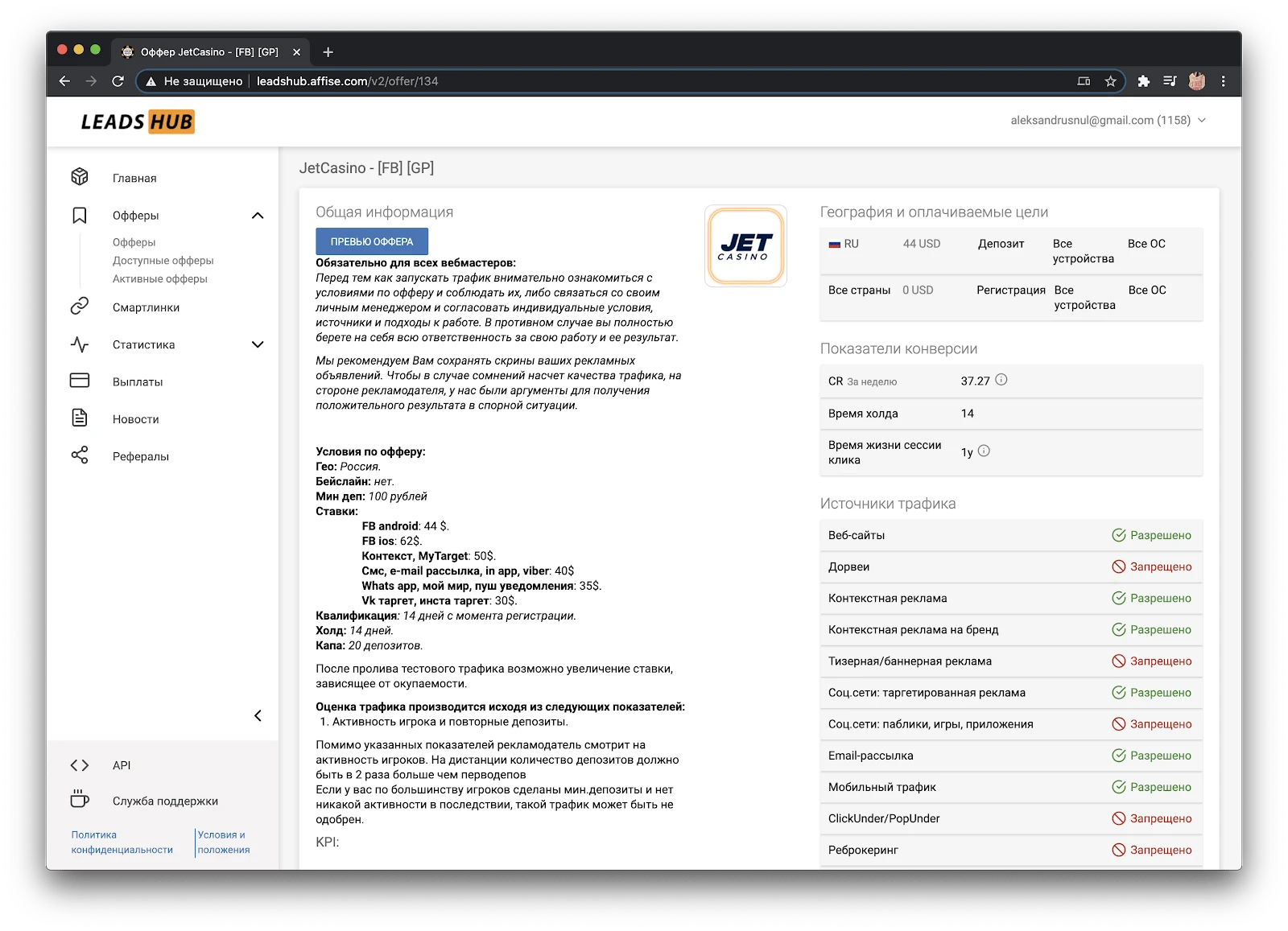Click the ClickUnder/PopUnder row

[x=1011, y=818]
